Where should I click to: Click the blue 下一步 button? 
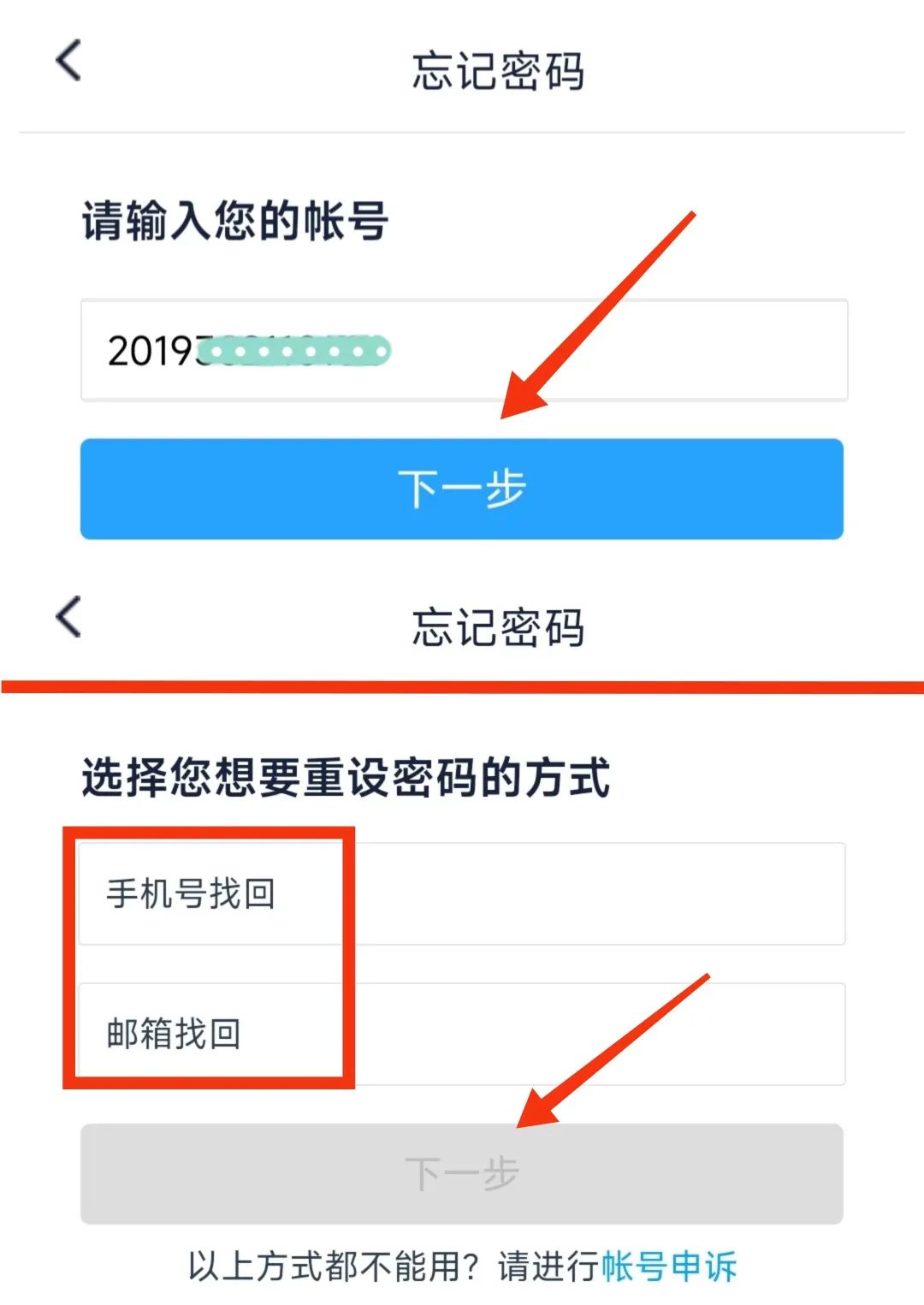pyautogui.click(x=462, y=489)
